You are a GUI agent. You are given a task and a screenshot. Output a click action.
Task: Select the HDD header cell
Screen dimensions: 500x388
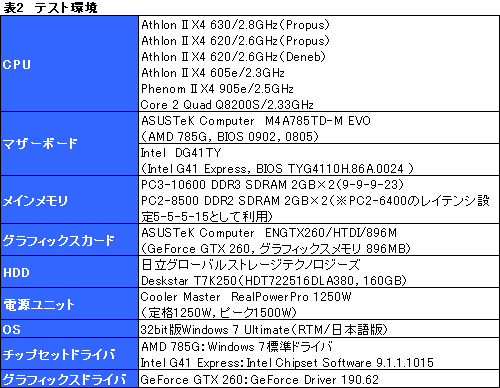[x=69, y=272]
